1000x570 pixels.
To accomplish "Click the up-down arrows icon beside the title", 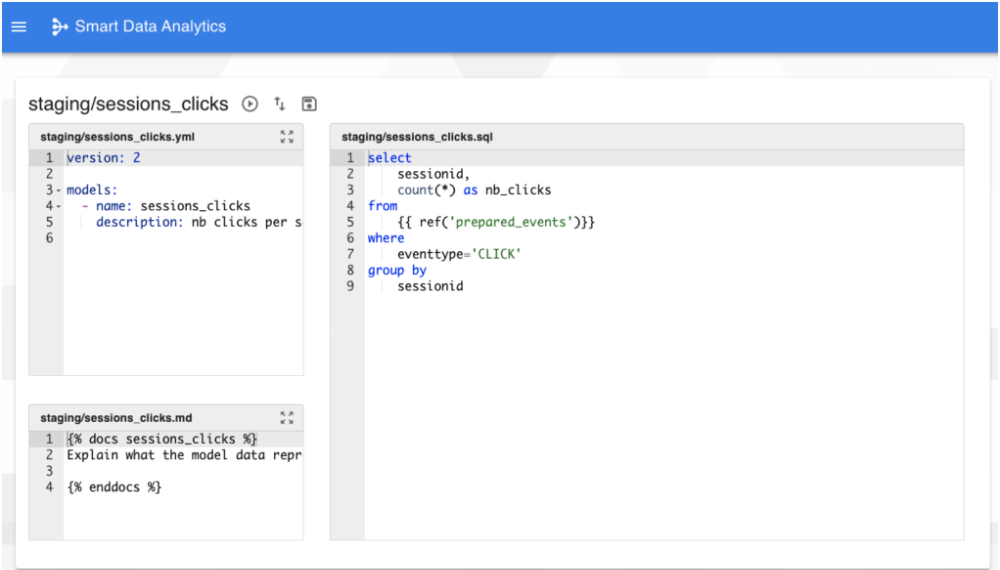I will pyautogui.click(x=280, y=104).
